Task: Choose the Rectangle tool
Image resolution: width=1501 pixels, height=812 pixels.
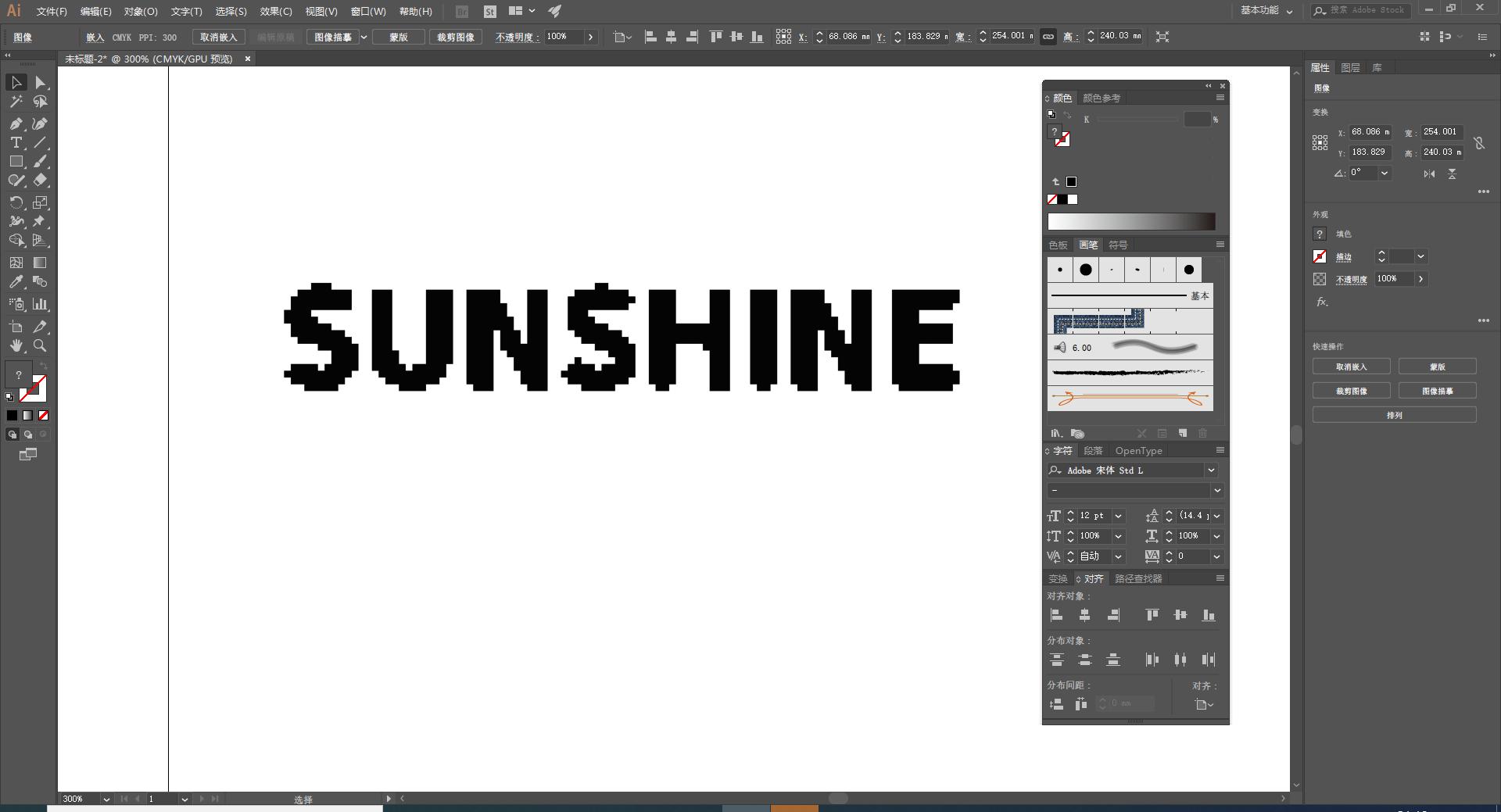Action: click(x=16, y=162)
